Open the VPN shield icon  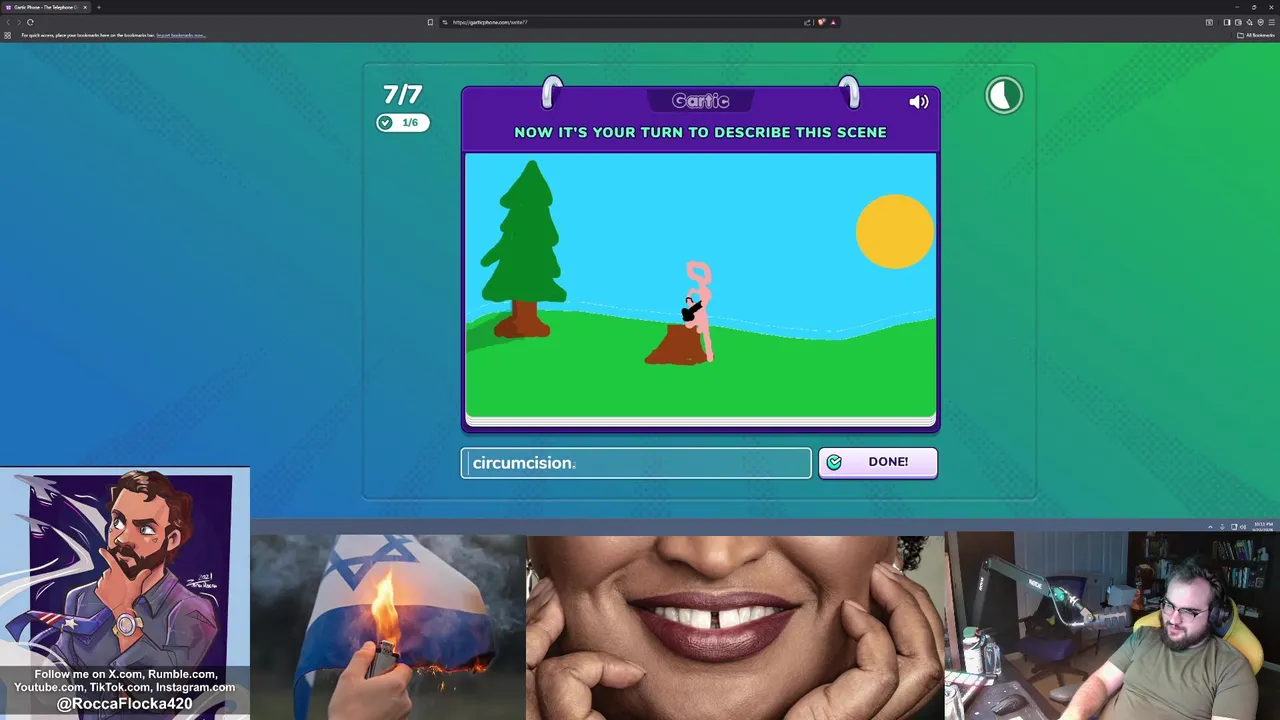(1260, 22)
